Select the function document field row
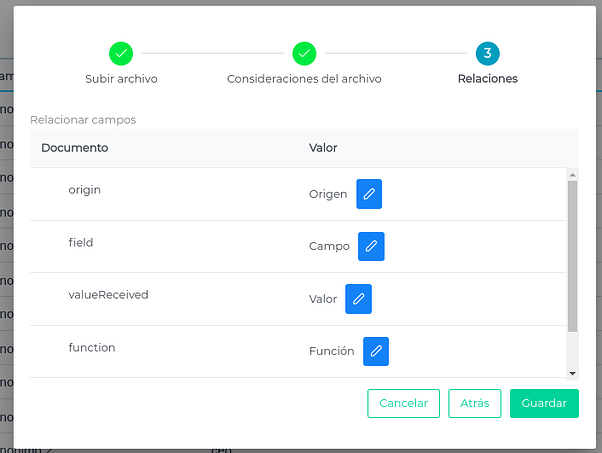The width and height of the screenshot is (602, 453). pyautogui.click(x=92, y=347)
